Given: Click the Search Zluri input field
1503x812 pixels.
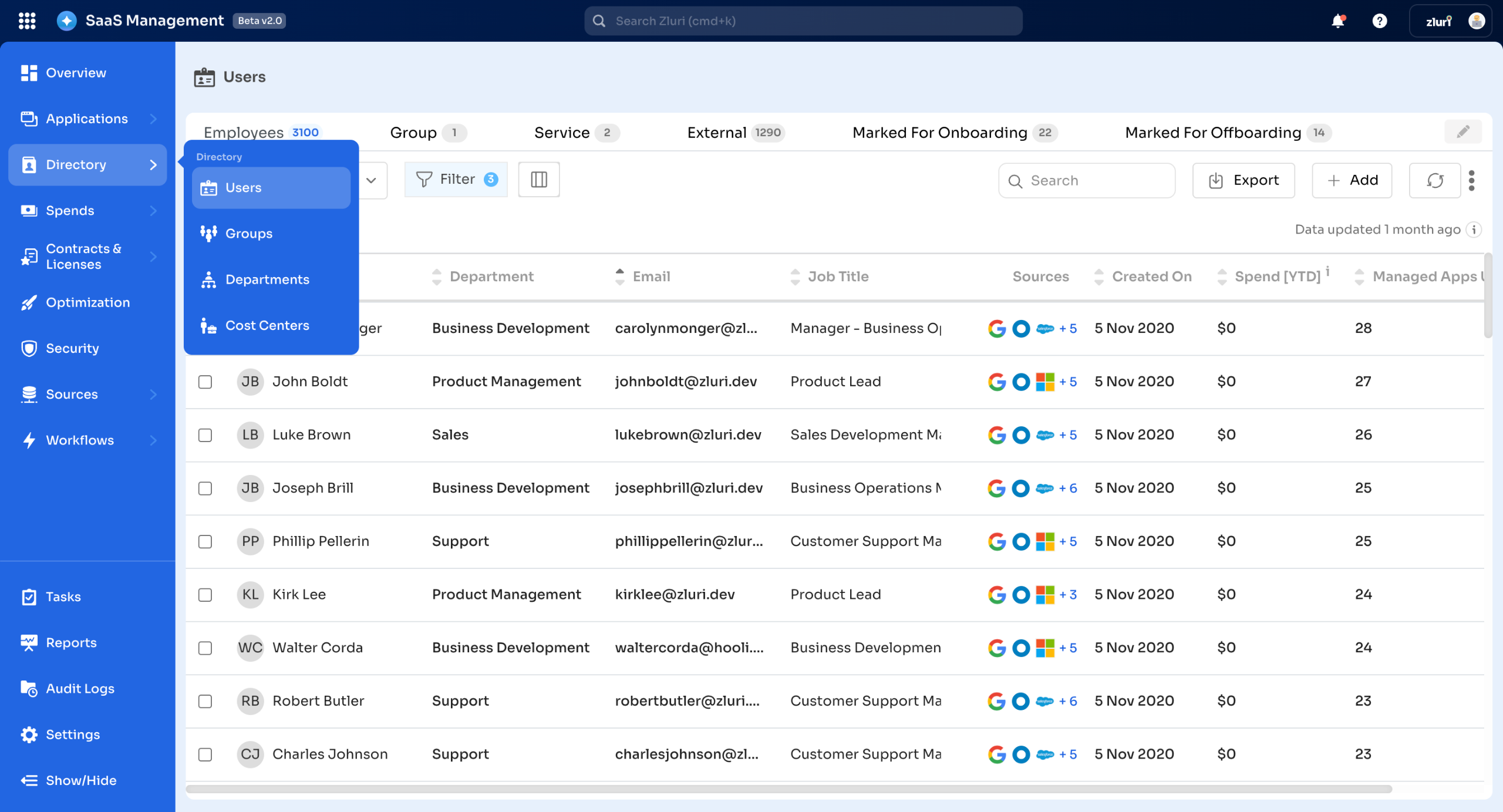Looking at the screenshot, I should (x=803, y=21).
